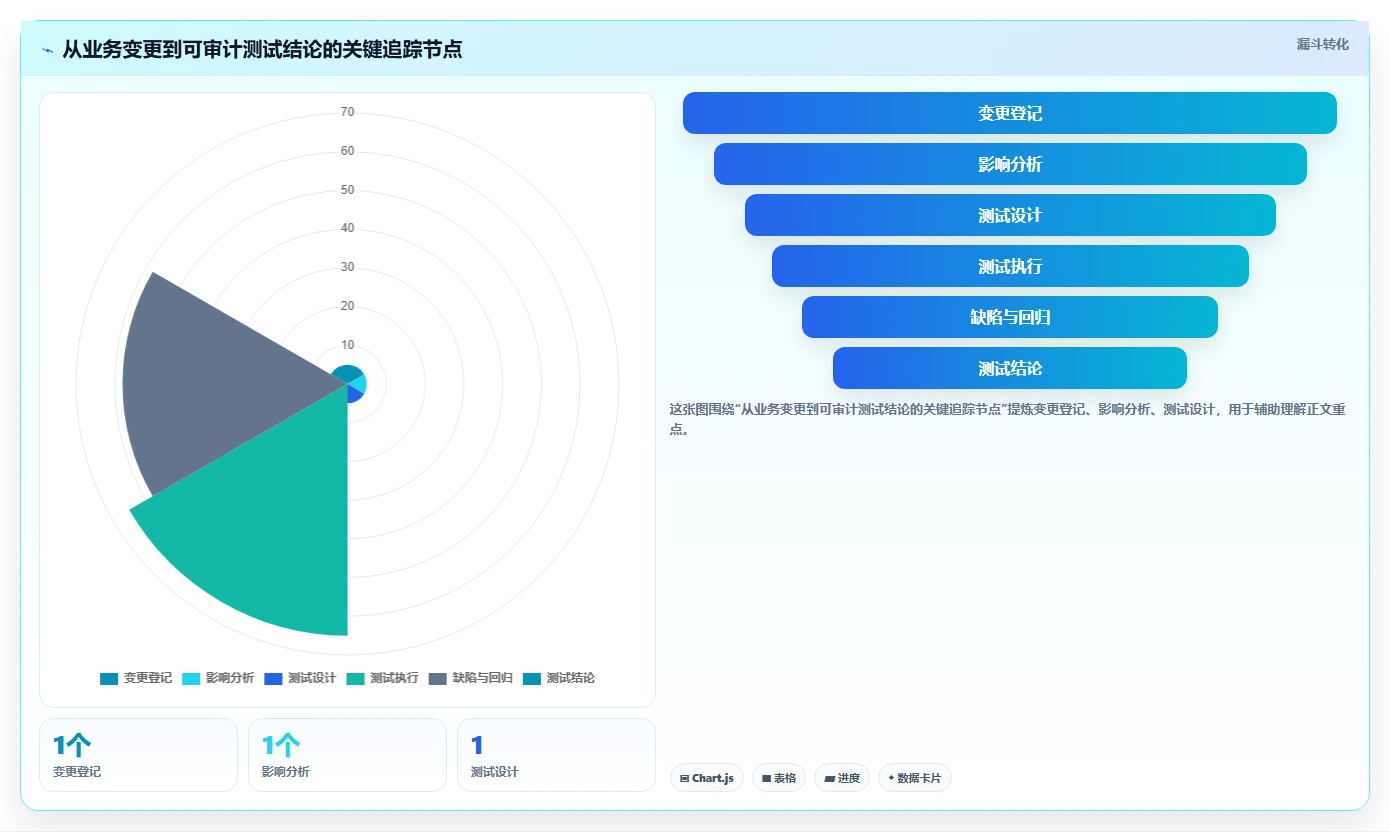Click the axis tick label 60
This screenshot has height=832, width=1390.
click(x=347, y=151)
